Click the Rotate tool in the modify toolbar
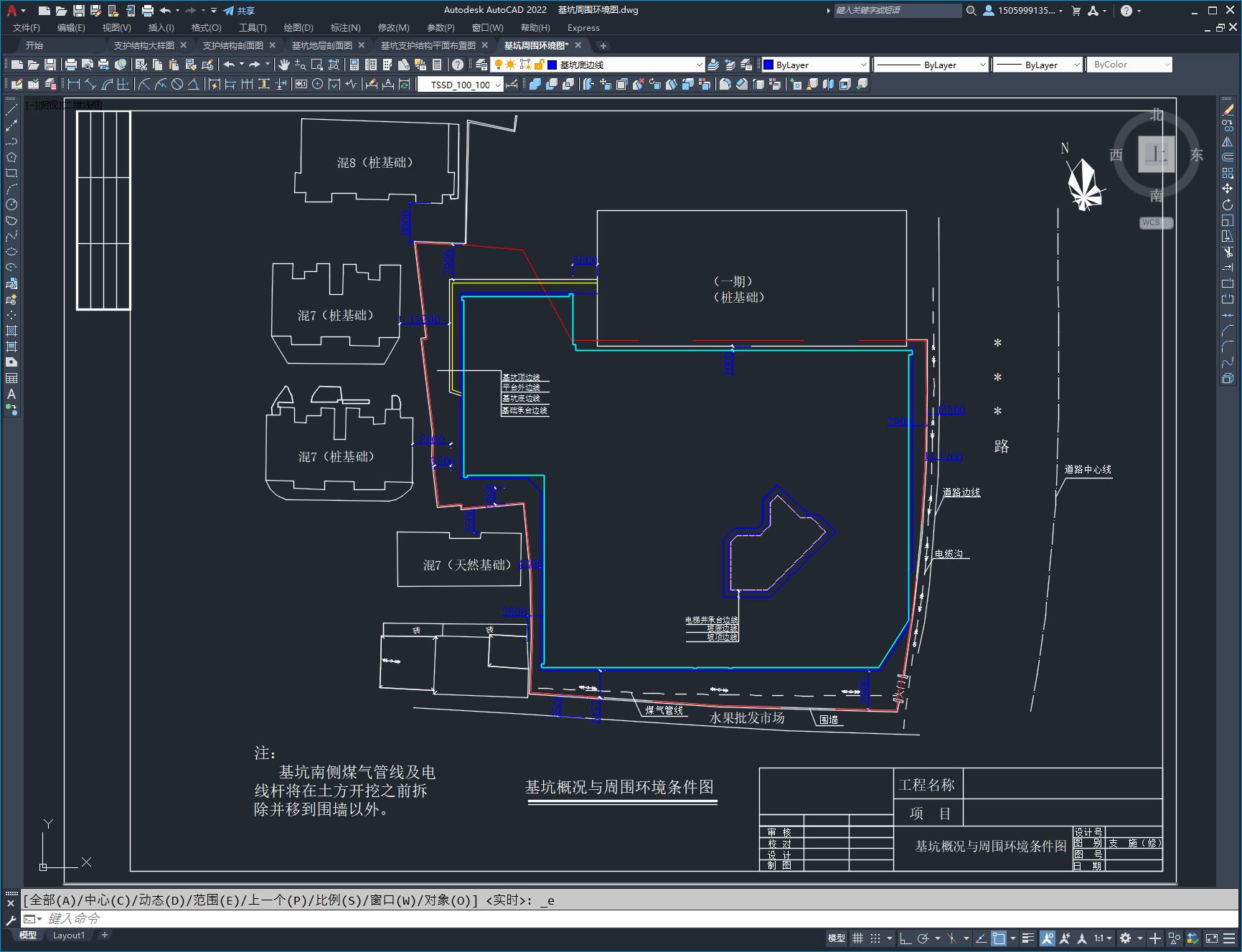 (1228, 204)
